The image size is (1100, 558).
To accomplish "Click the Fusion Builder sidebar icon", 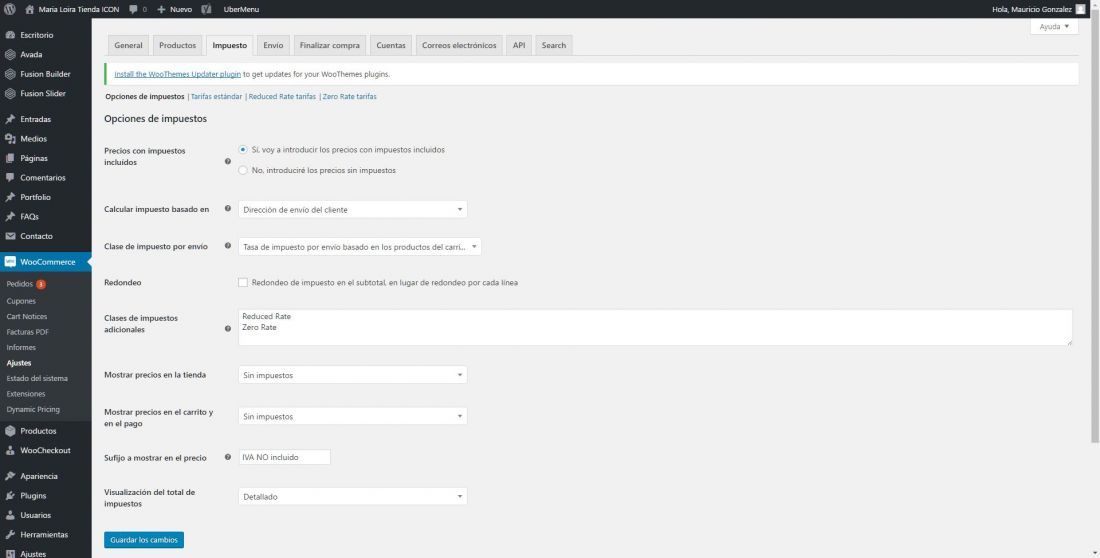I will click(x=10, y=74).
